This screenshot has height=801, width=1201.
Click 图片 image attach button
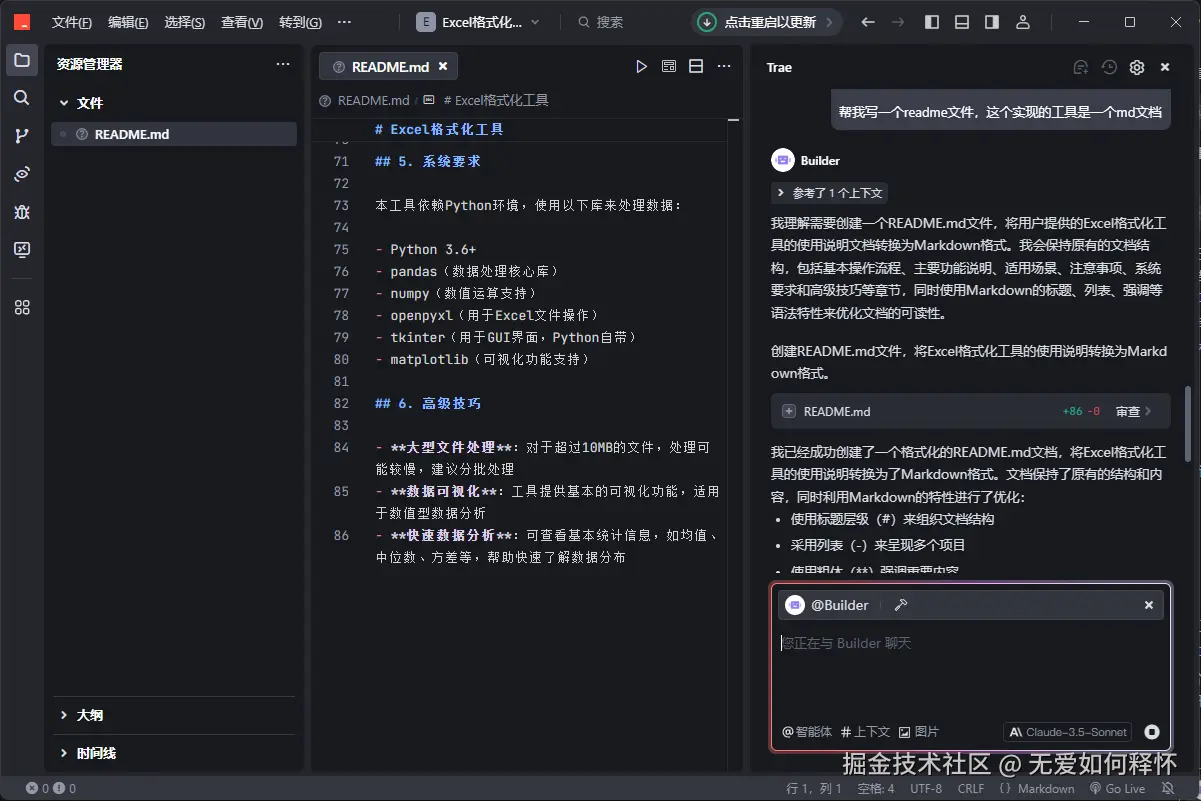(x=919, y=732)
